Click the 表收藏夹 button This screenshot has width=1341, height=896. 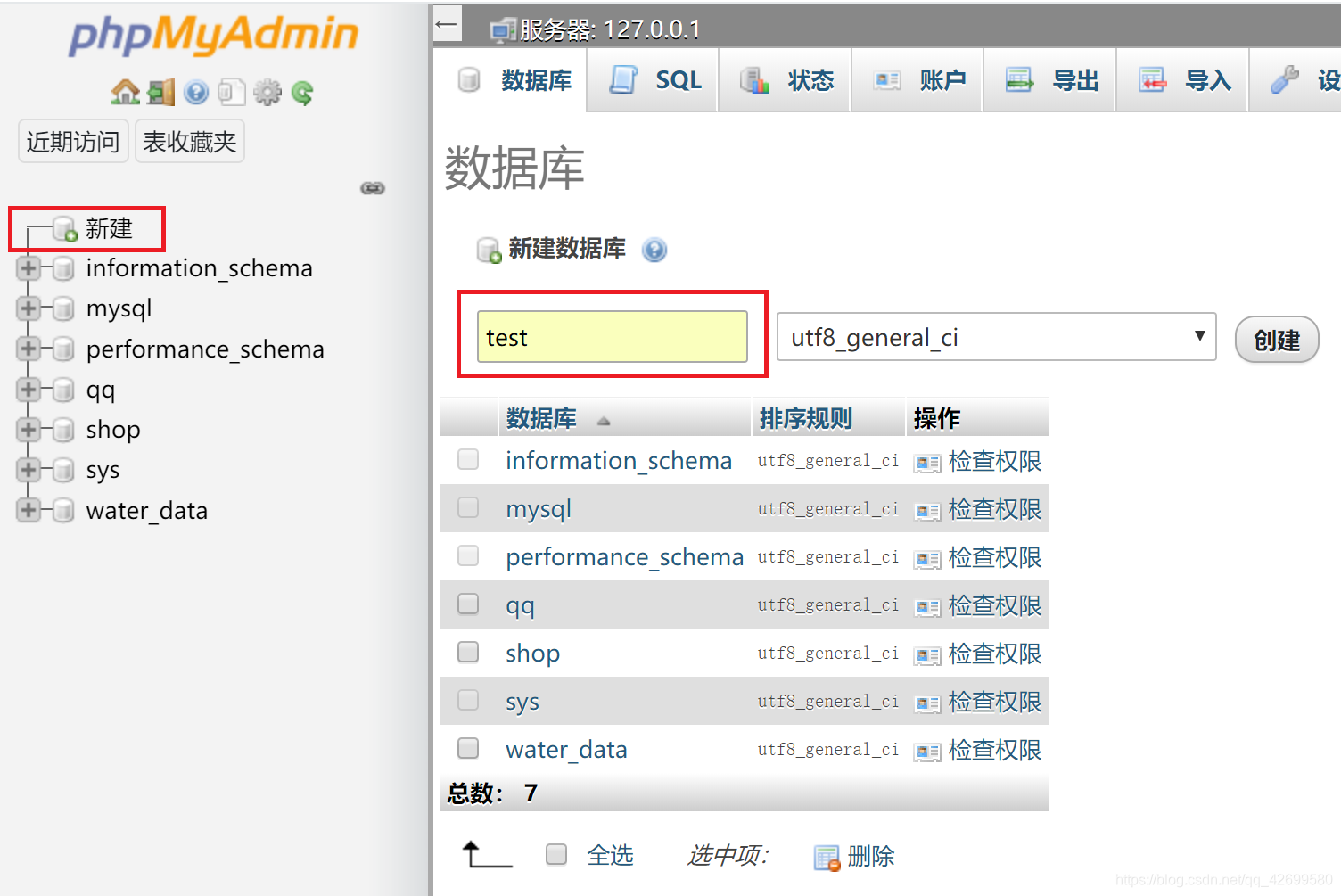pos(190,142)
